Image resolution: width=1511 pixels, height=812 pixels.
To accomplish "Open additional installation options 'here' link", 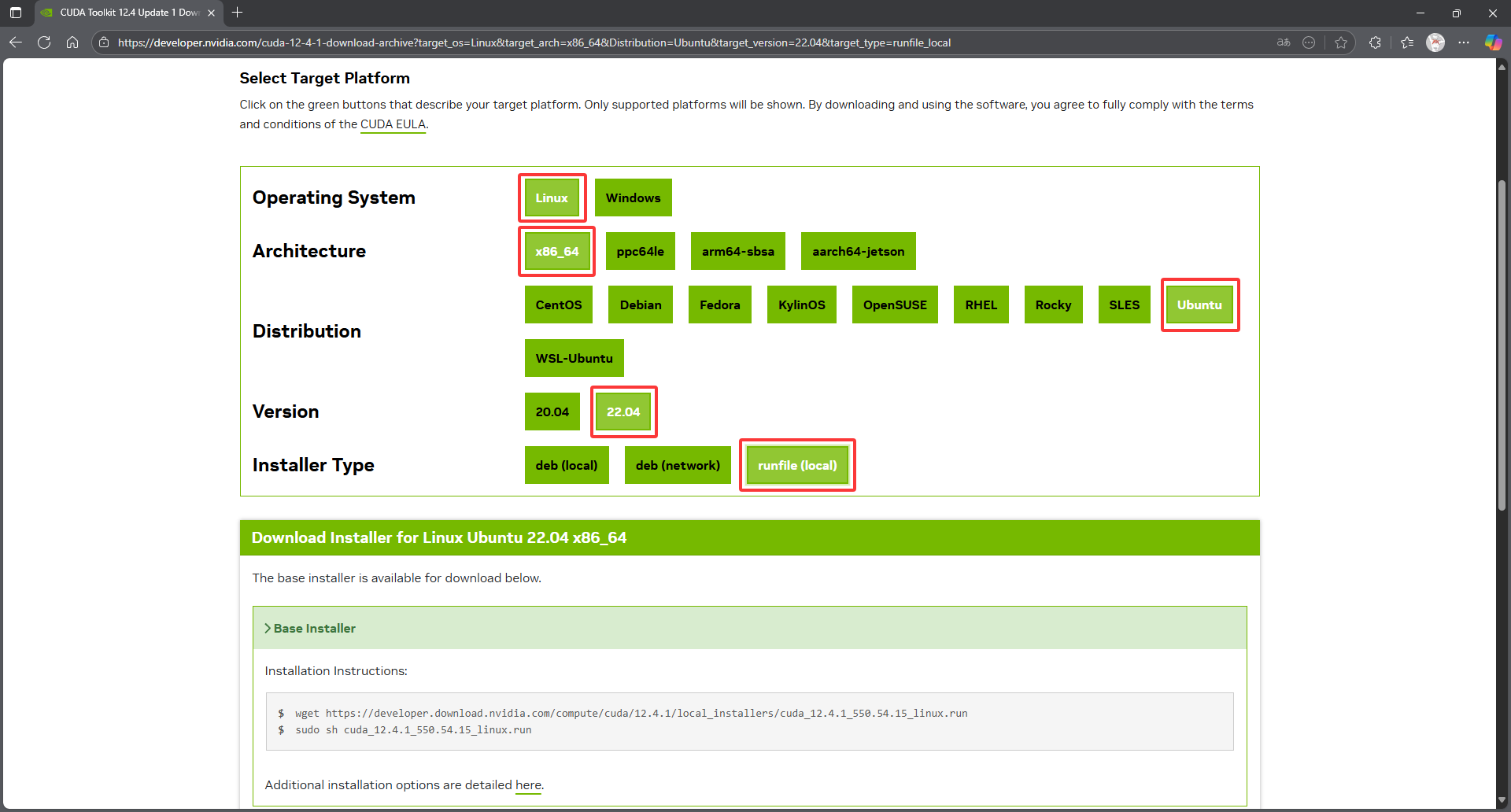I will coord(528,785).
